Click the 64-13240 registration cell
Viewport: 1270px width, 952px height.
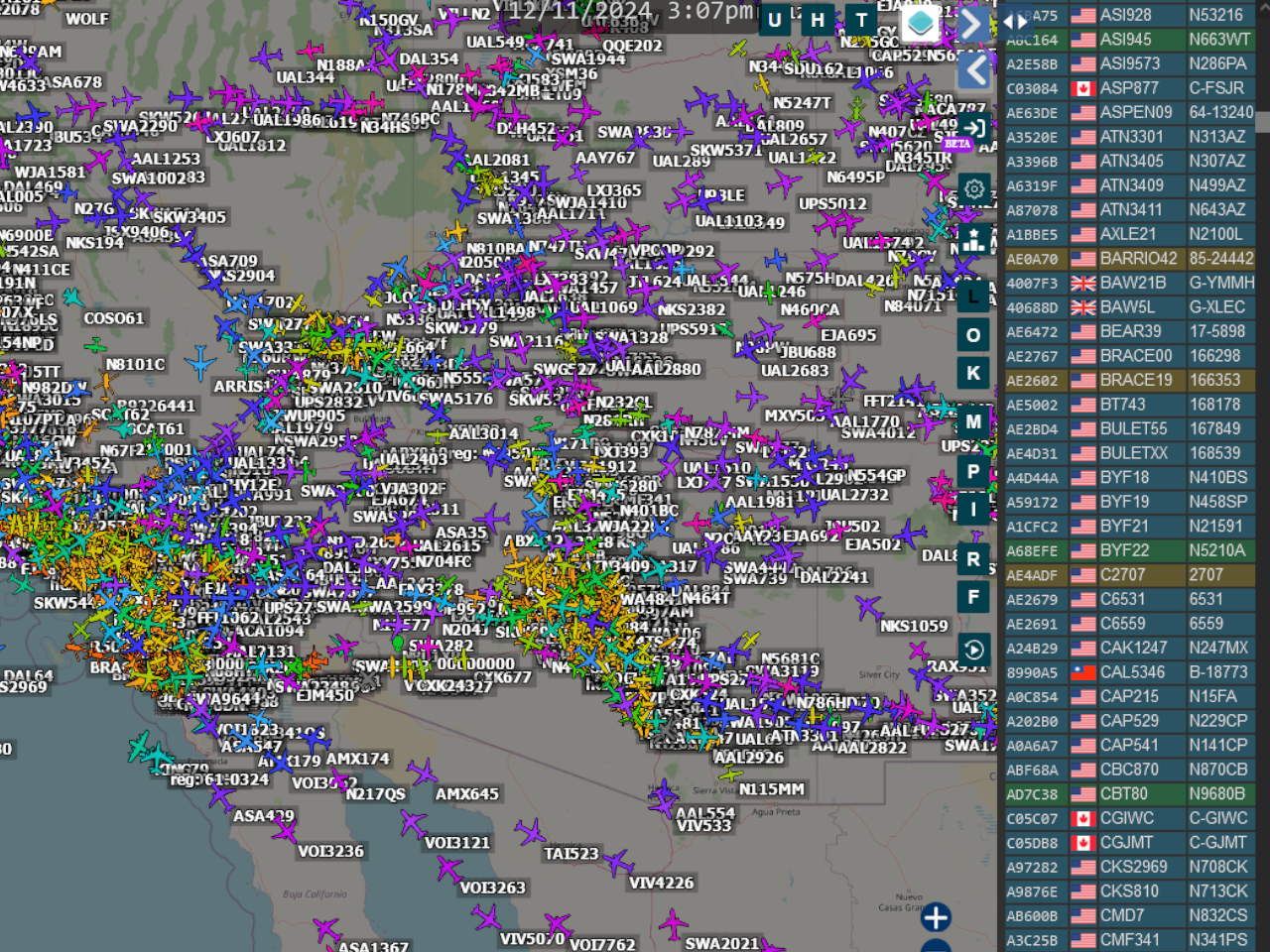(1221, 112)
